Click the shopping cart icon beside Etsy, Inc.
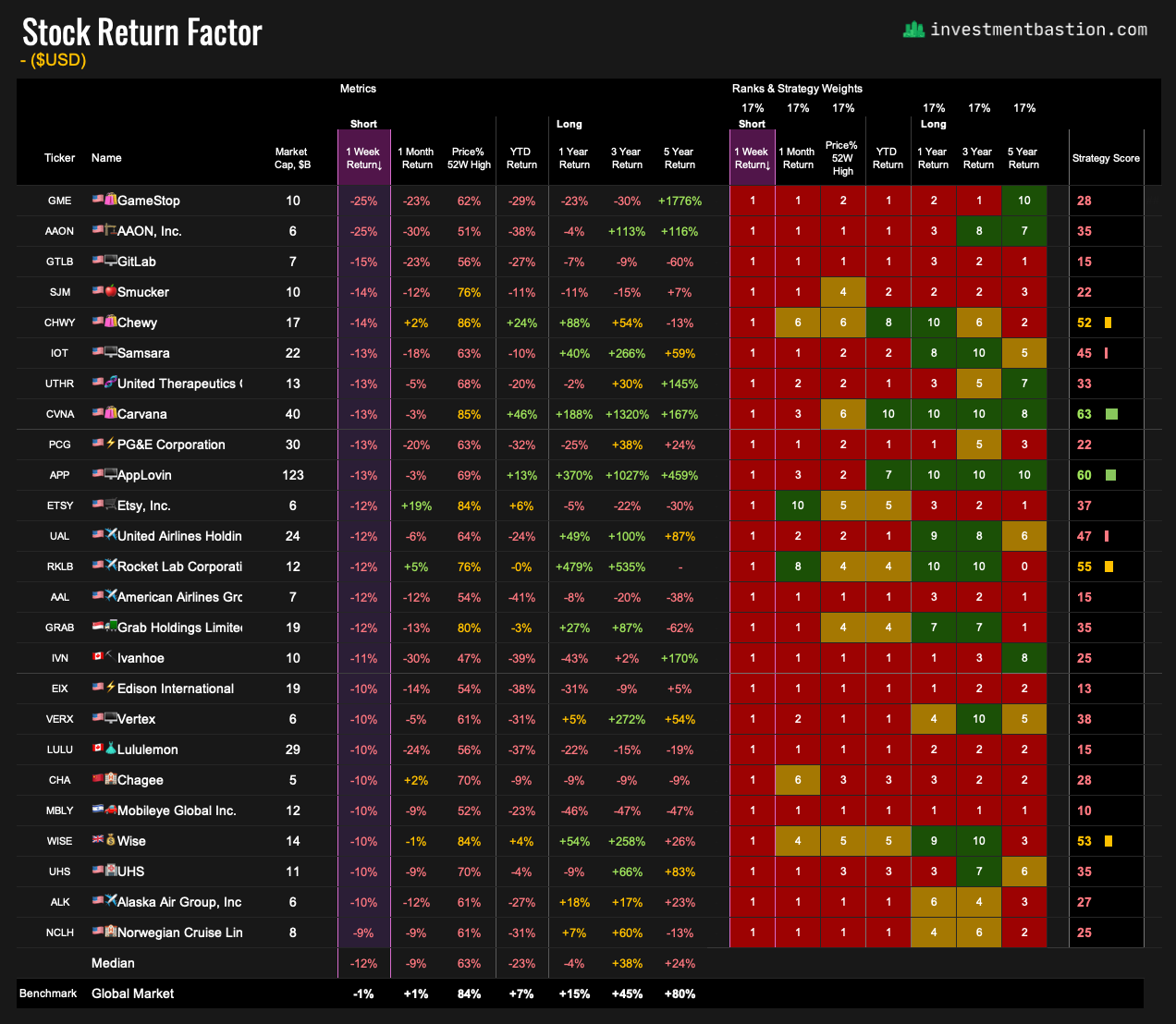This screenshot has height=1024, width=1176. tap(111, 505)
